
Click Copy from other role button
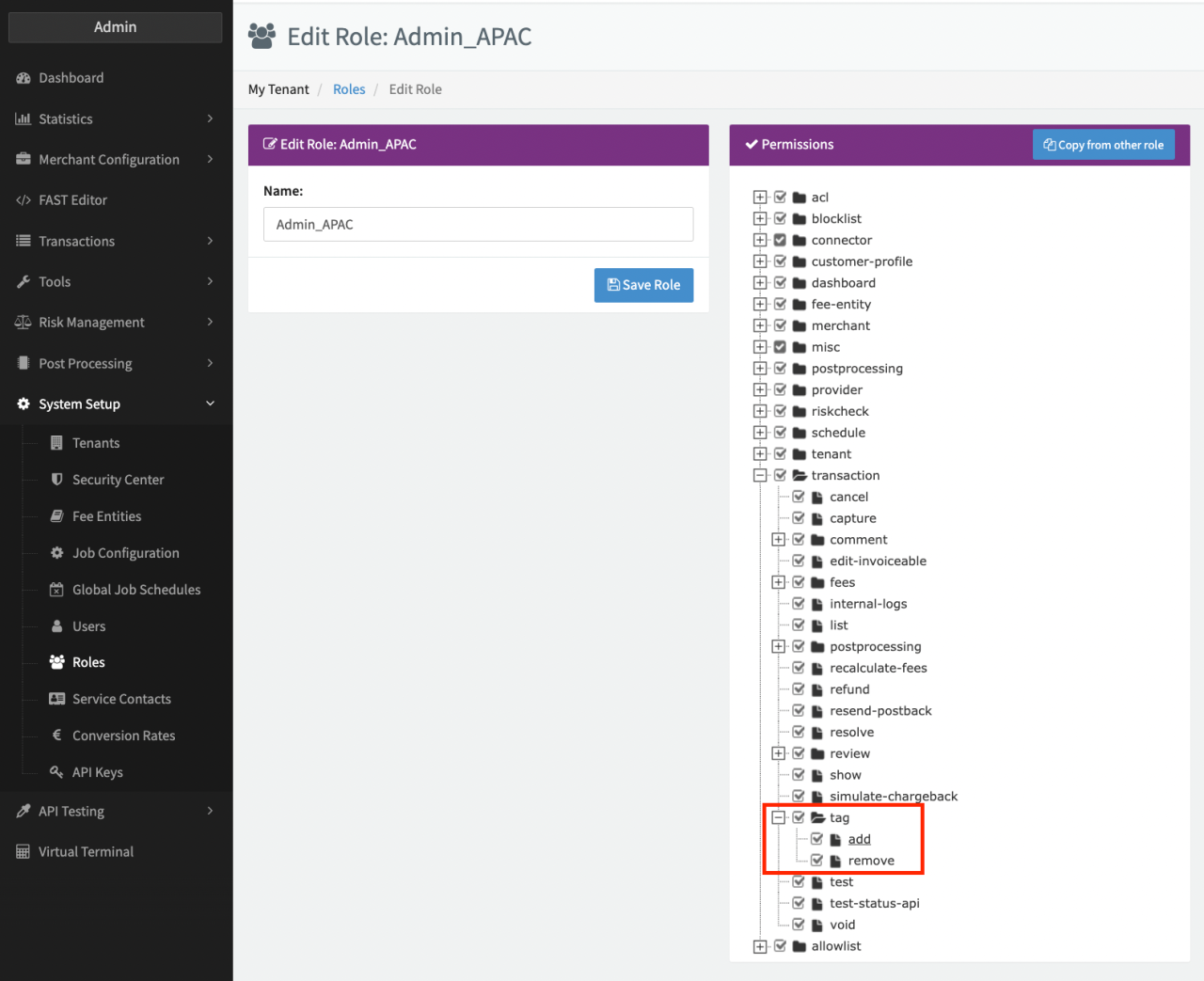point(1103,145)
